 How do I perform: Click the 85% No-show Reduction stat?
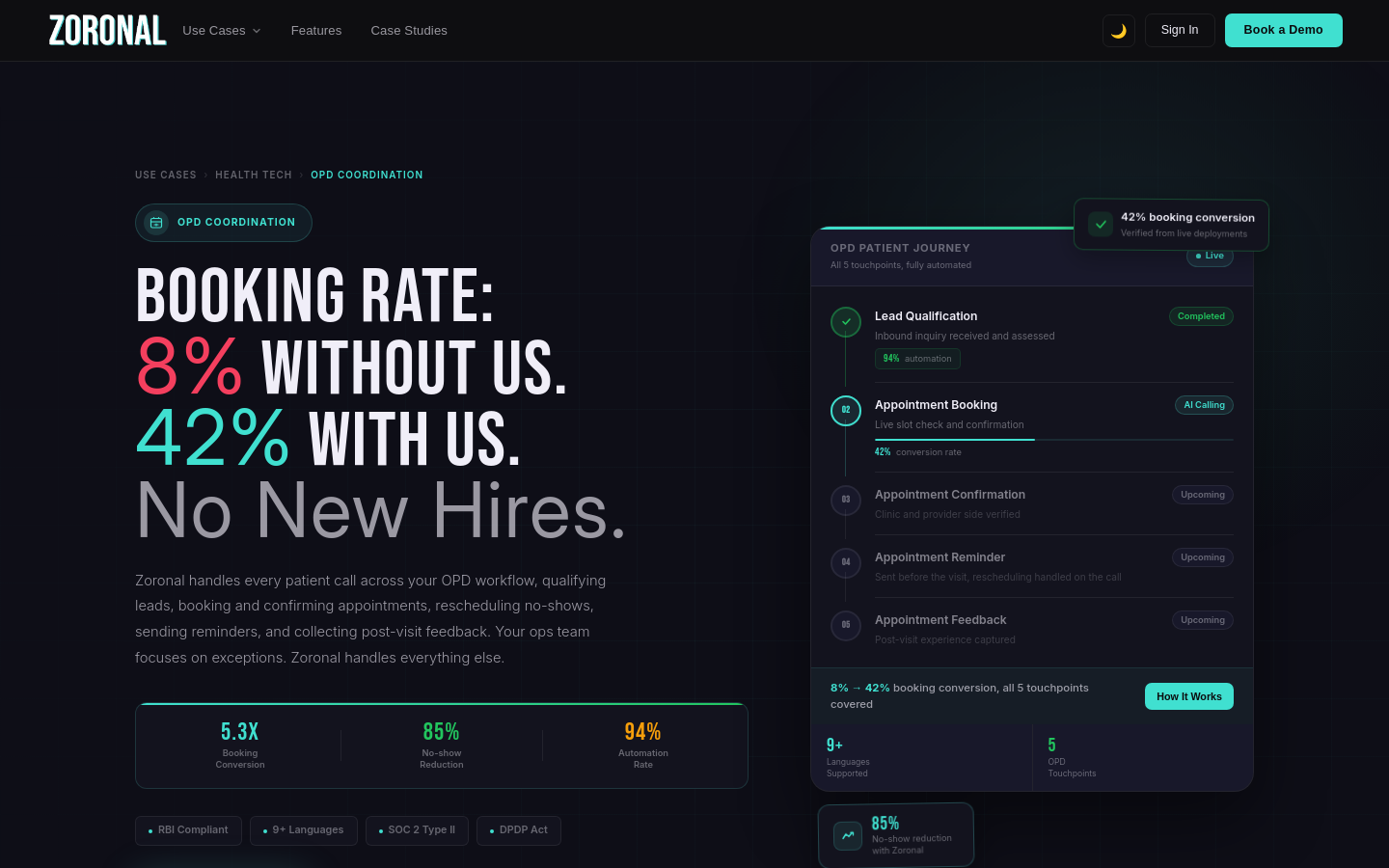click(442, 746)
